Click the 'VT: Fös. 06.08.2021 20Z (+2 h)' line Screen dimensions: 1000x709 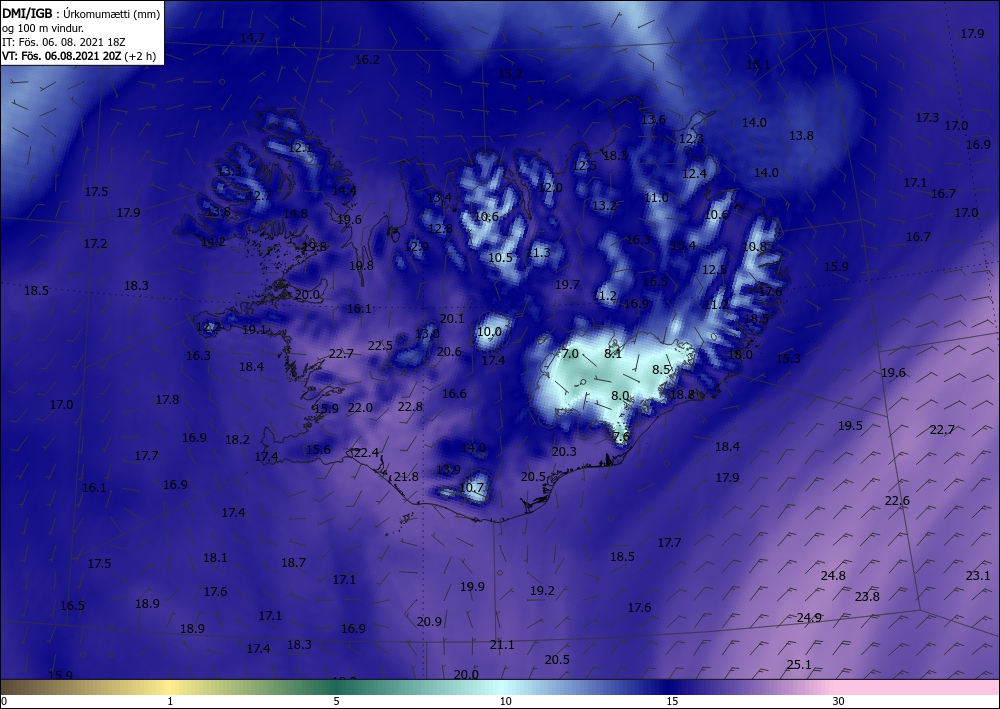tap(78, 55)
